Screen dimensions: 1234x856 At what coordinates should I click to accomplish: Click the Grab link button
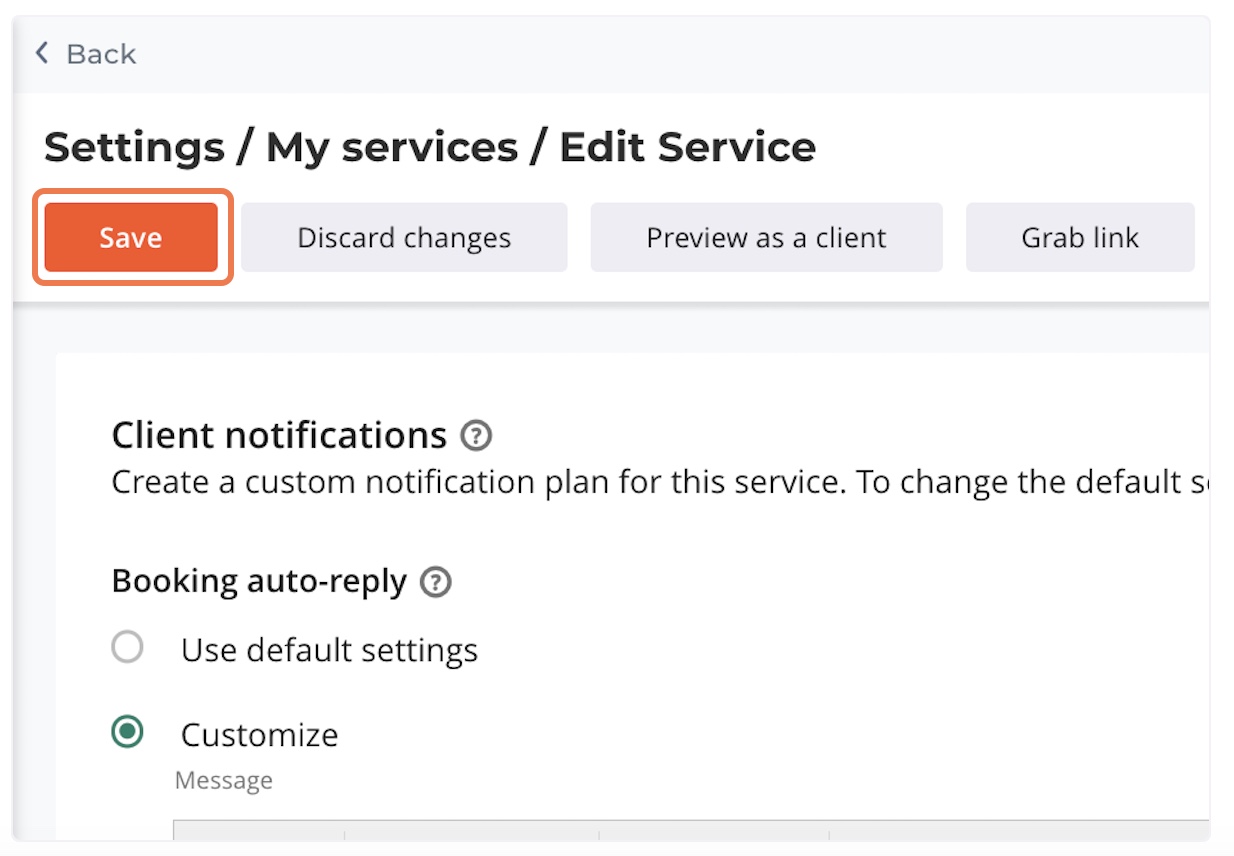click(1080, 238)
